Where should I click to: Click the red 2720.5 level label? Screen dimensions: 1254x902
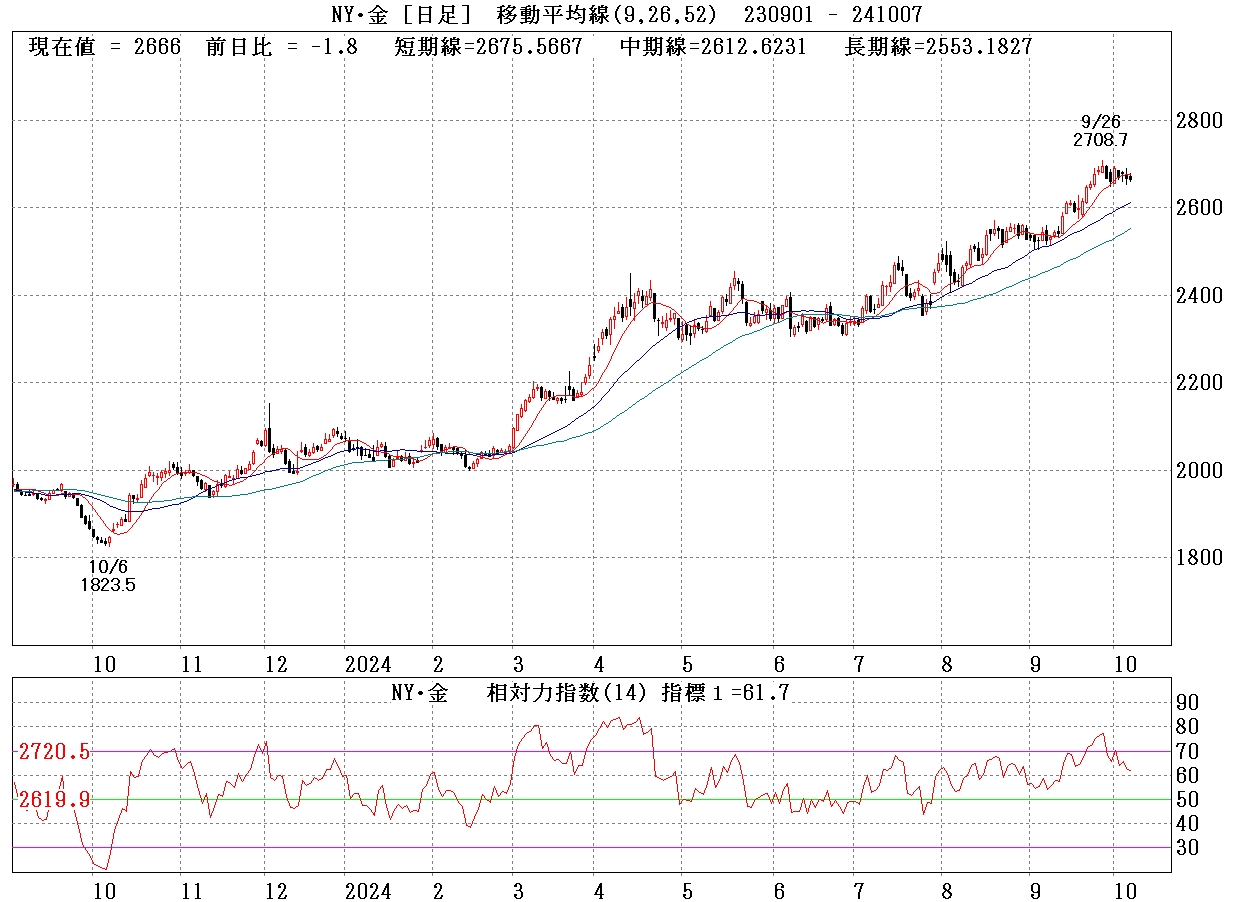53,752
